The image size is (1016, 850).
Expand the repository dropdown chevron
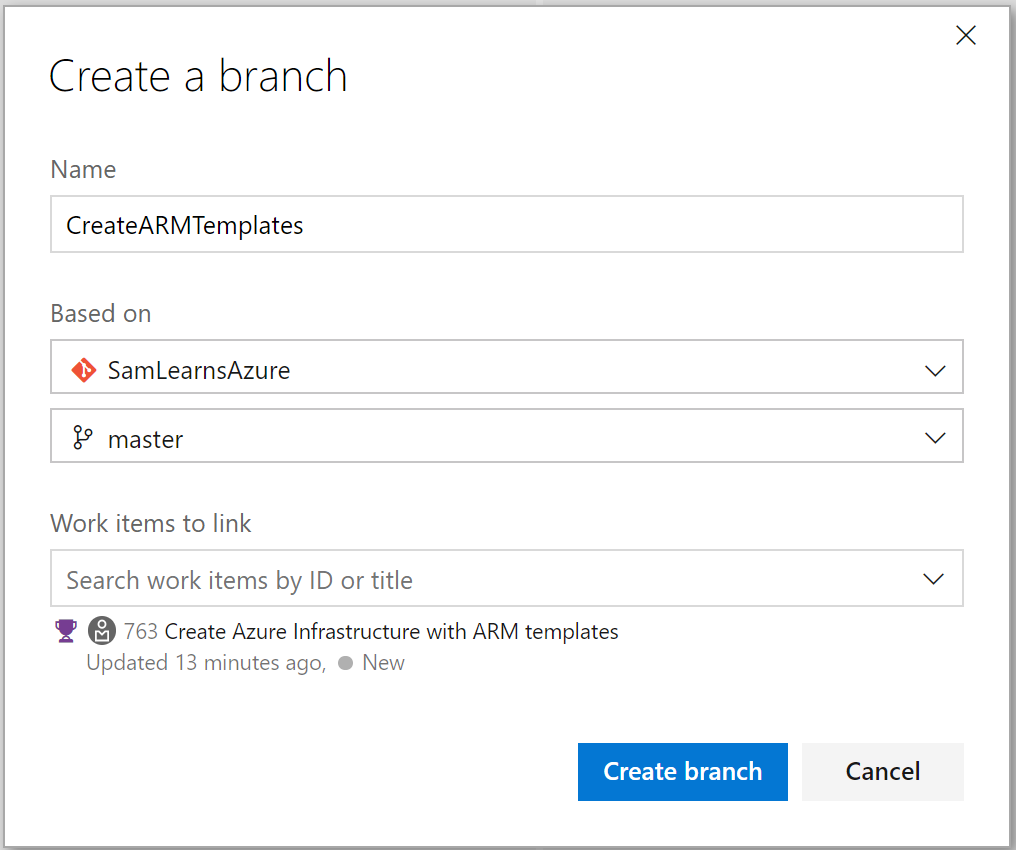934,371
